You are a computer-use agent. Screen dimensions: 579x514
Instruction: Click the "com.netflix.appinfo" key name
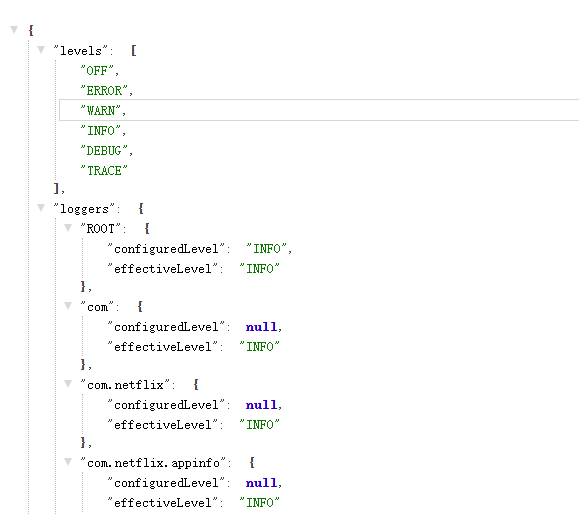(x=153, y=463)
